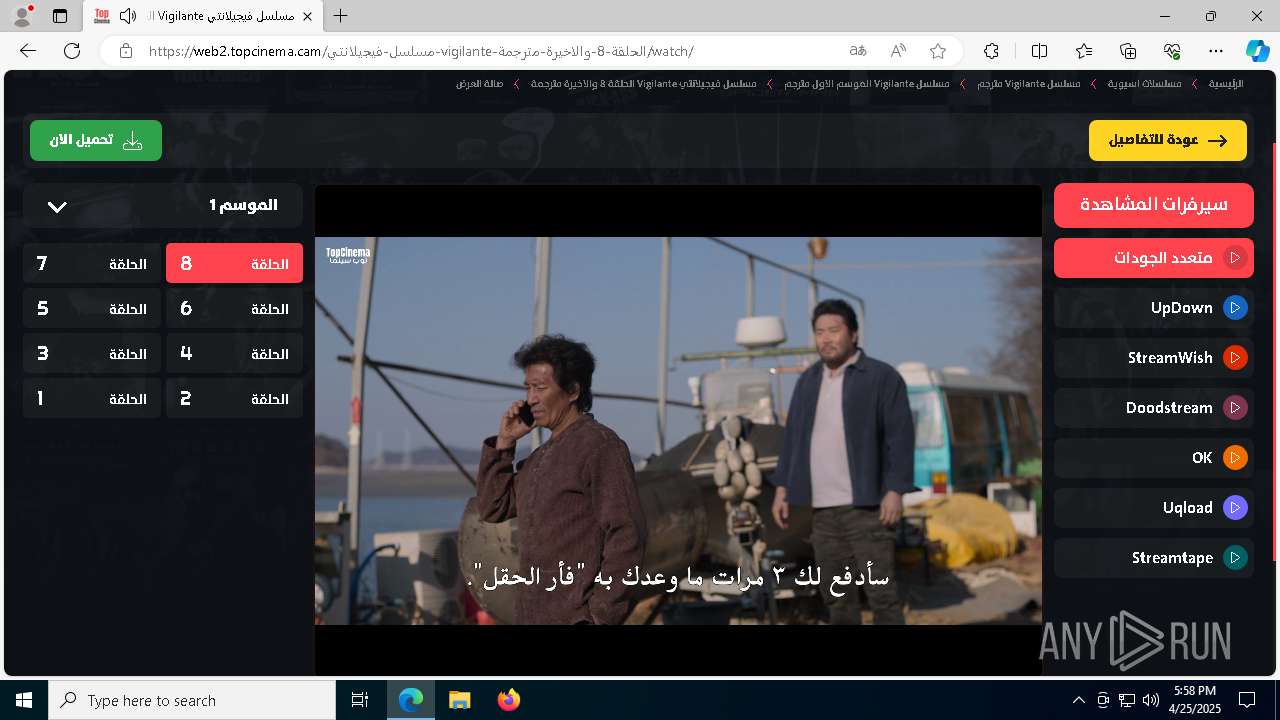Click the OK server orange play icon

click(x=1235, y=458)
